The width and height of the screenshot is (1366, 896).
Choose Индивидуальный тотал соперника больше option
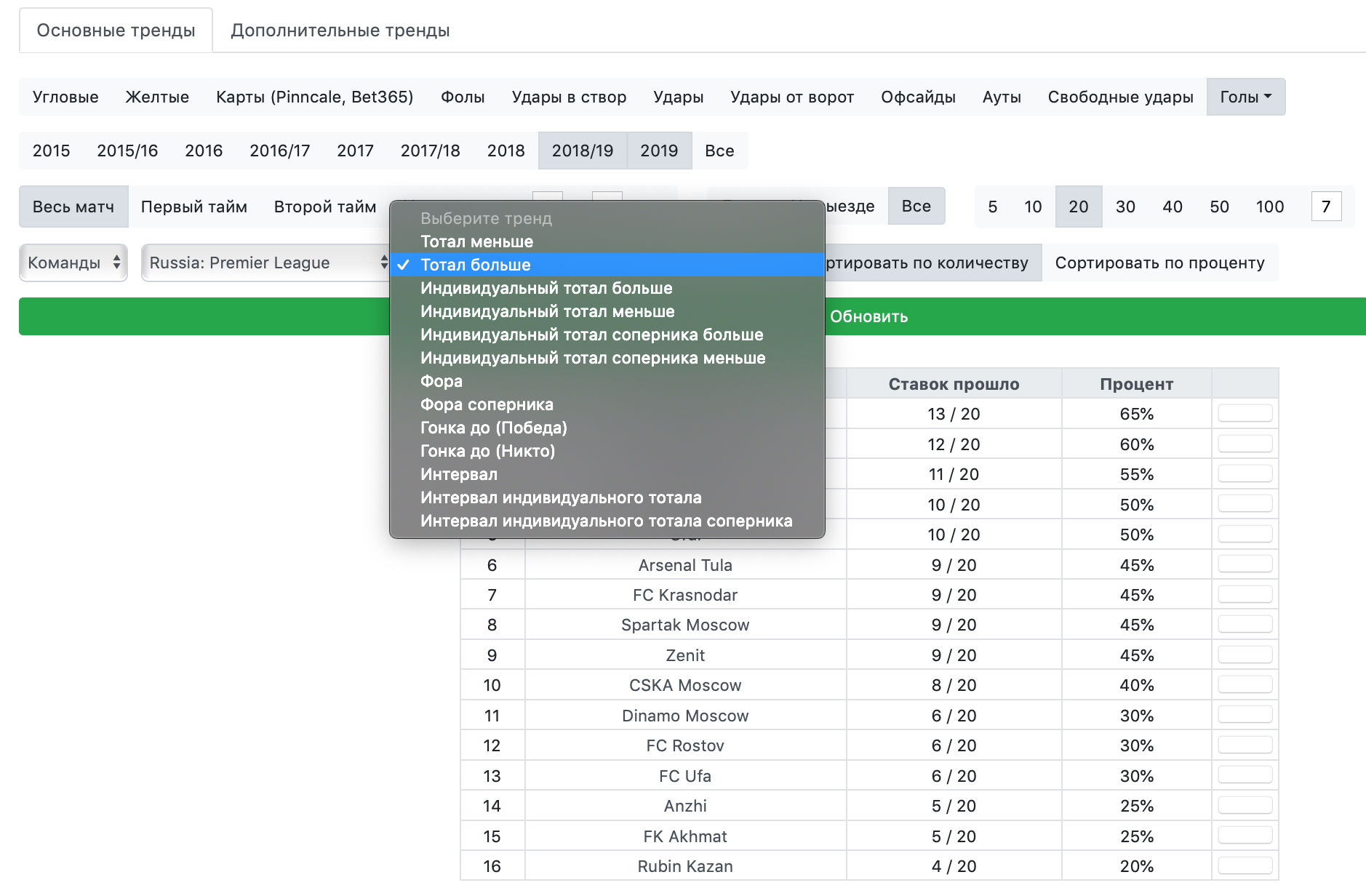(607, 335)
